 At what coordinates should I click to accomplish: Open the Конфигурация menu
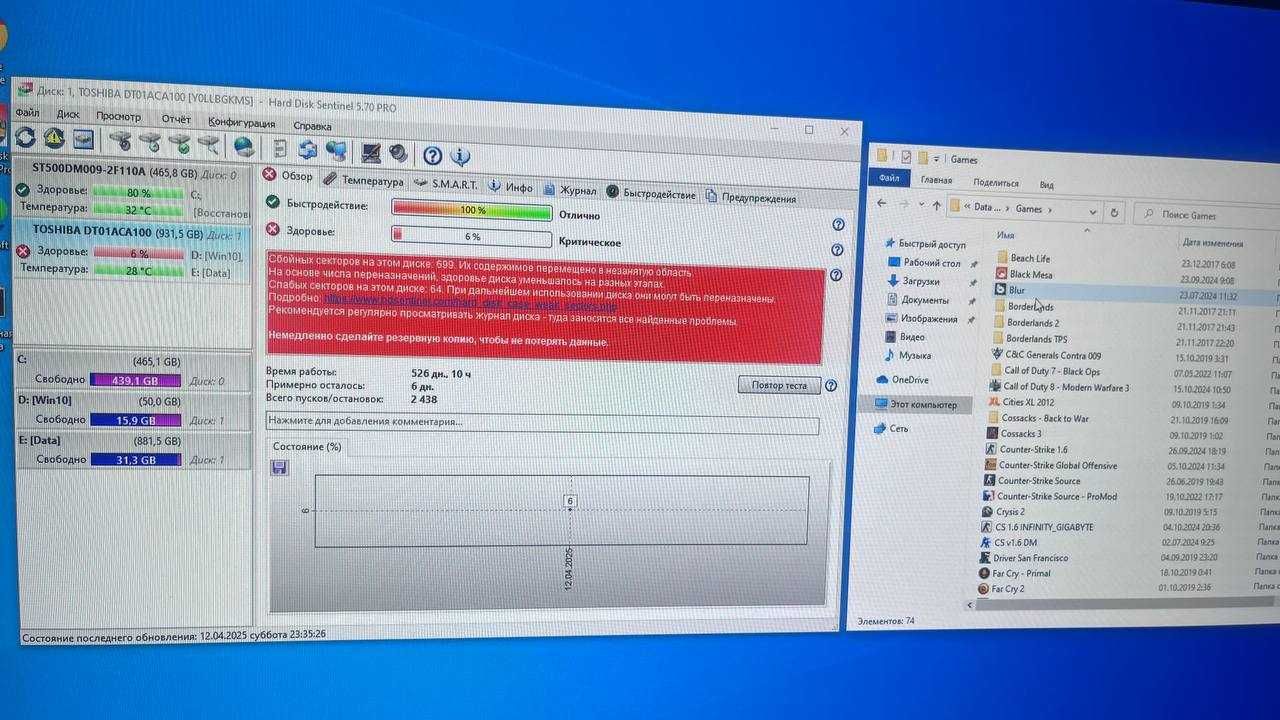242,122
